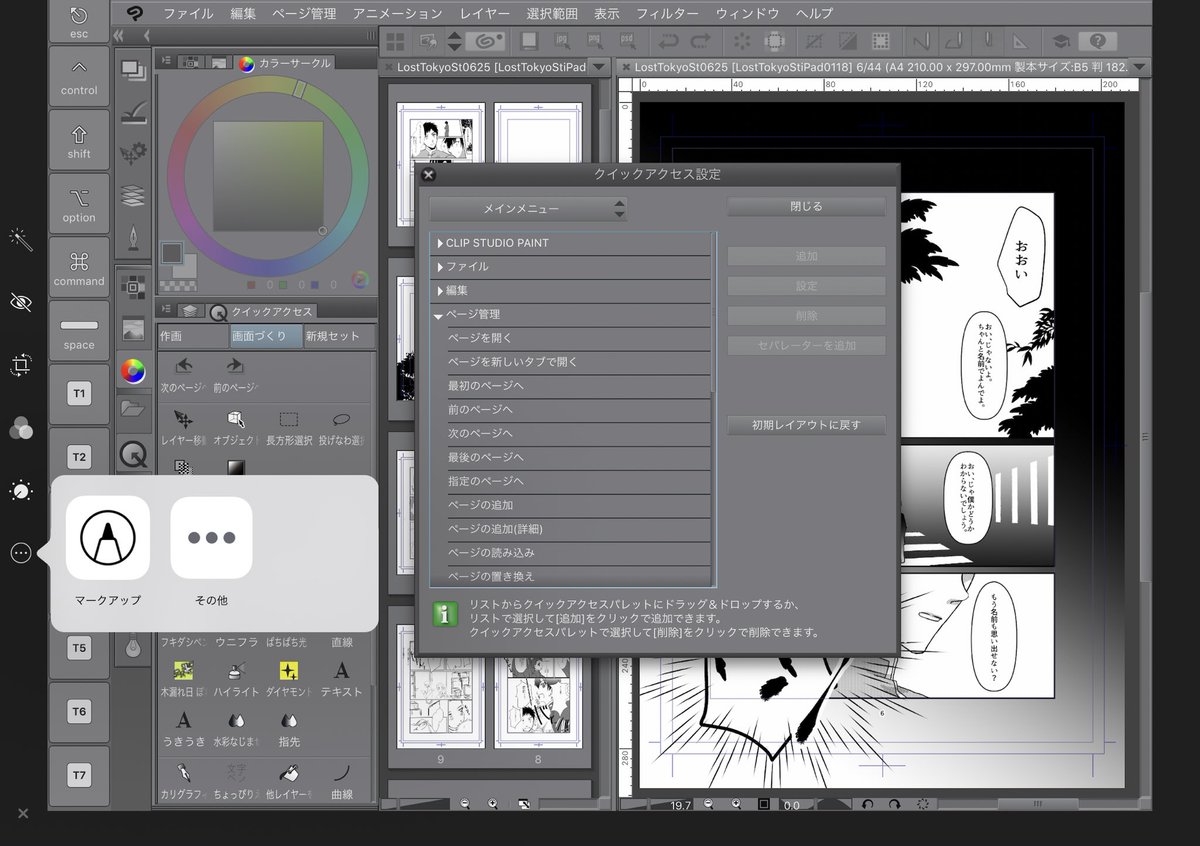Toggle the option modifier key
This screenshot has height=846, width=1200.
79,205
